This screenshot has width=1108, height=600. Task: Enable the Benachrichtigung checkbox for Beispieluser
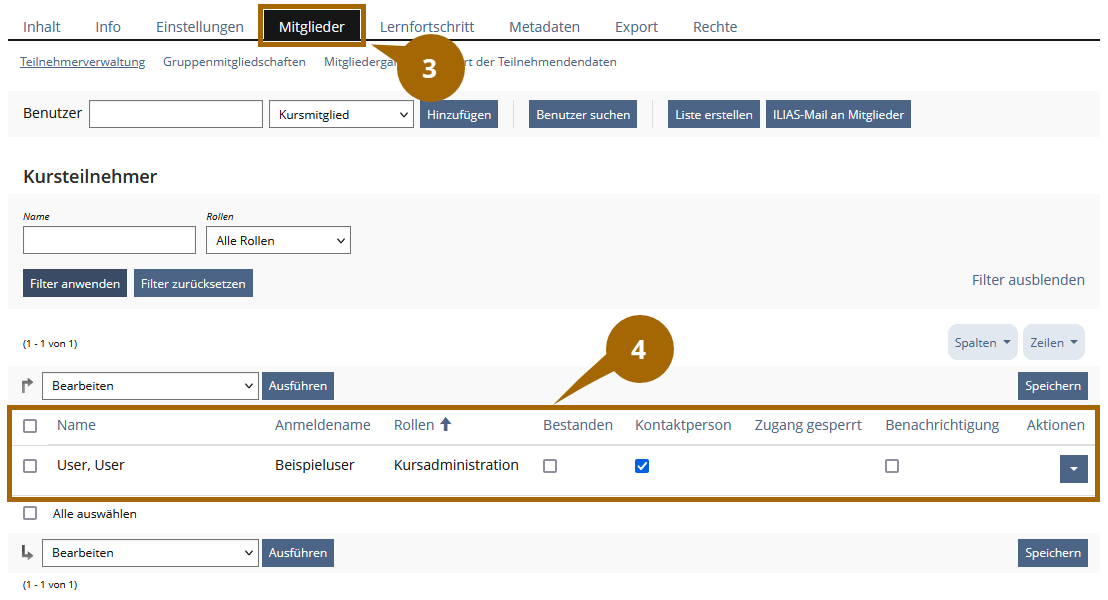click(892, 466)
